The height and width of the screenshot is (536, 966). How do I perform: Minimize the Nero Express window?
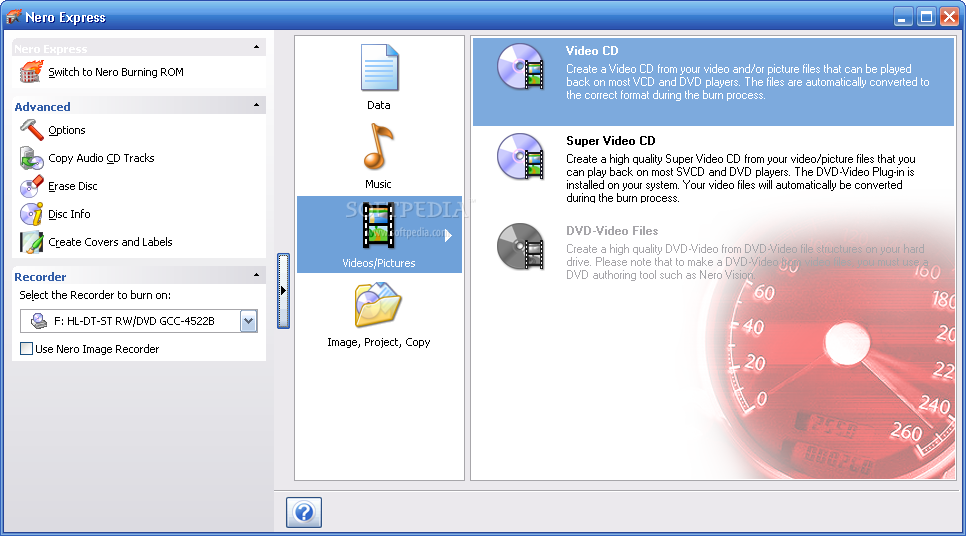coord(903,17)
